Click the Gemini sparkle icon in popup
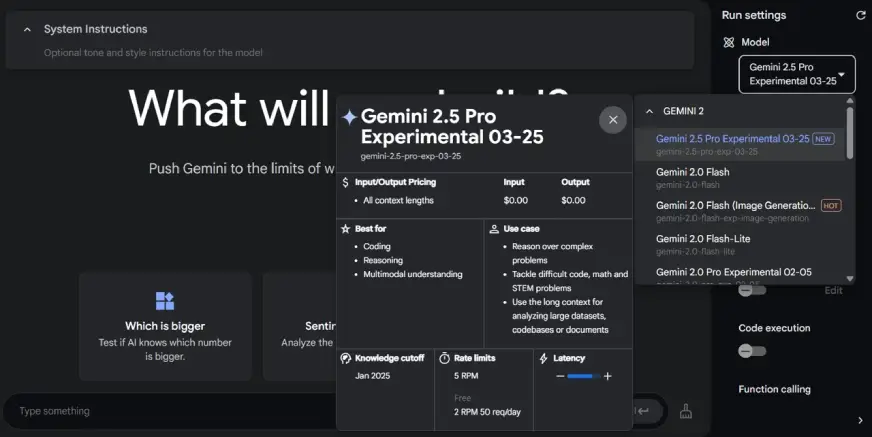The image size is (872, 437). pyautogui.click(x=349, y=117)
